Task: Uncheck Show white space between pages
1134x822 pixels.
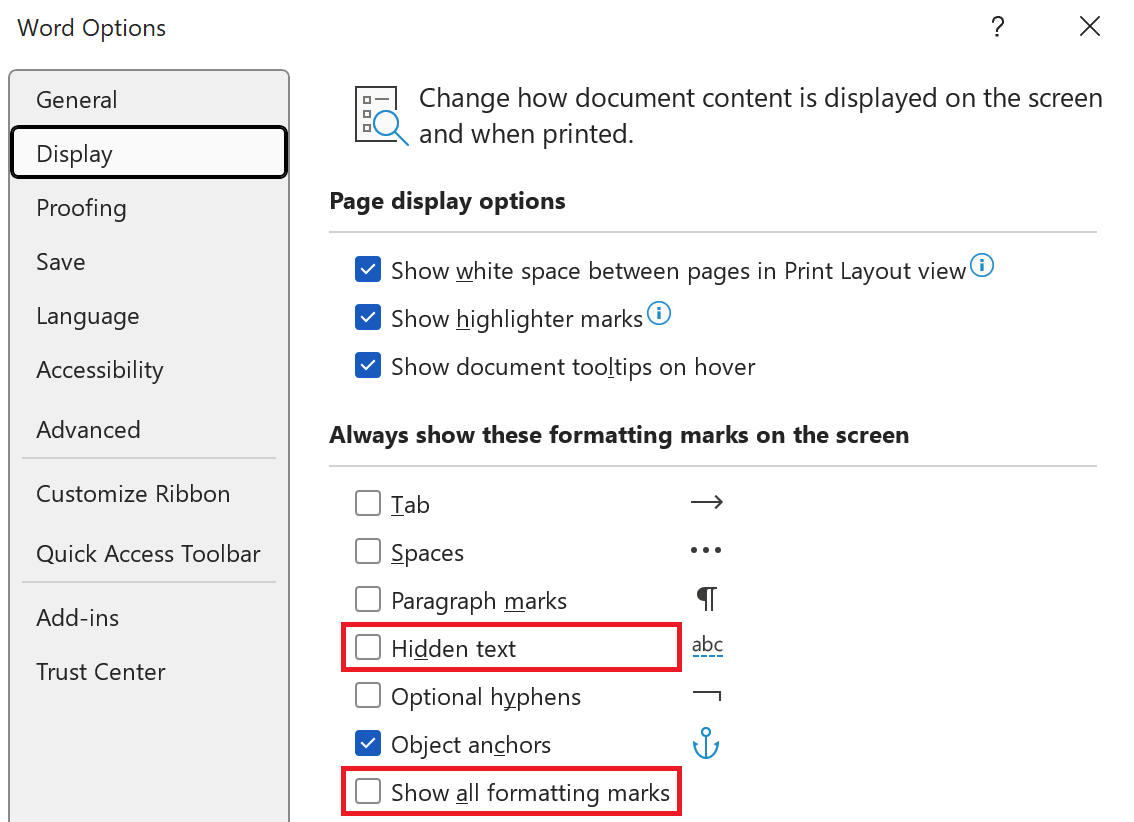Action: tap(369, 269)
